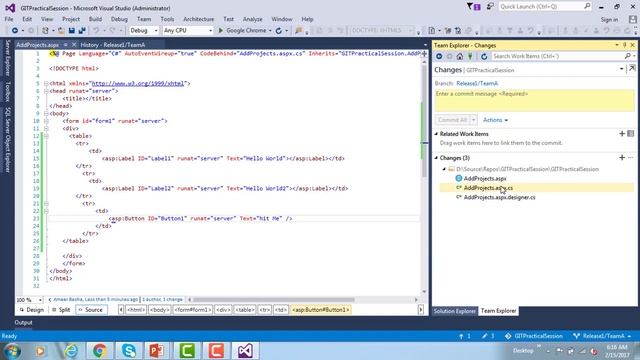Collapse the html tag outlining on line 5

pyautogui.click(x=46, y=83)
